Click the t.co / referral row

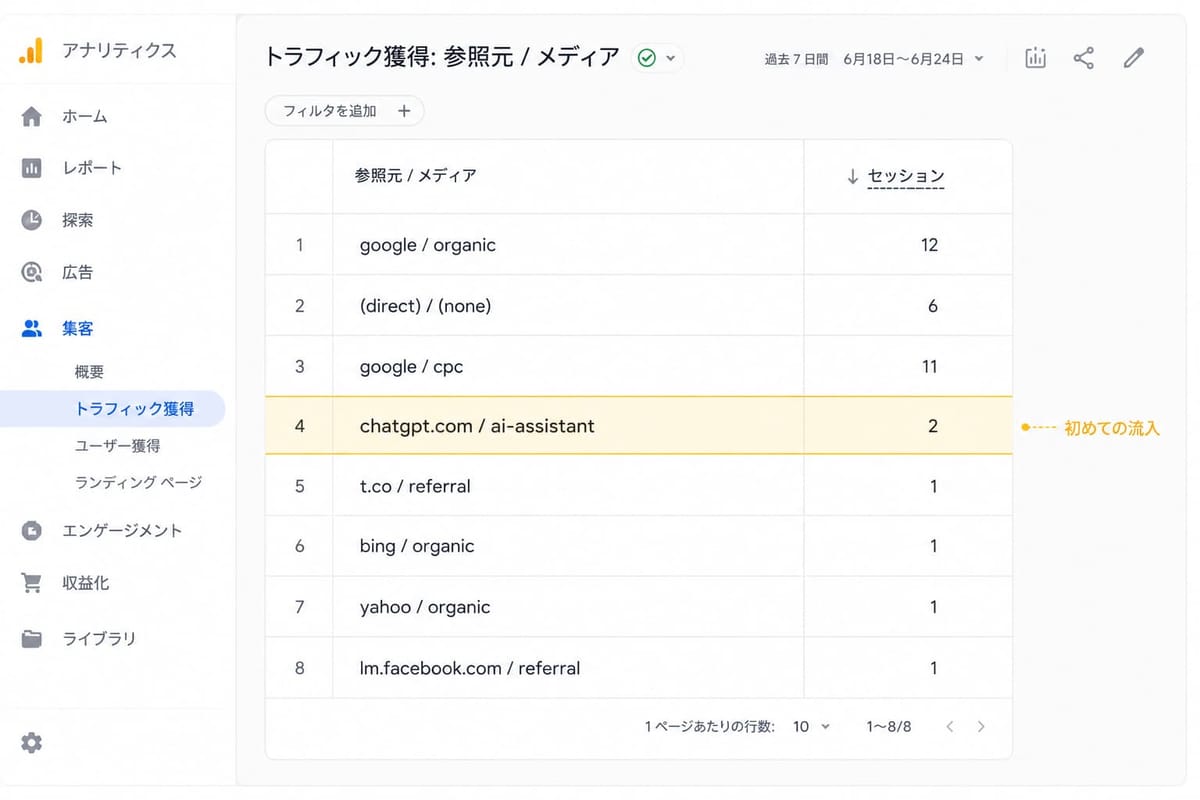(x=638, y=486)
